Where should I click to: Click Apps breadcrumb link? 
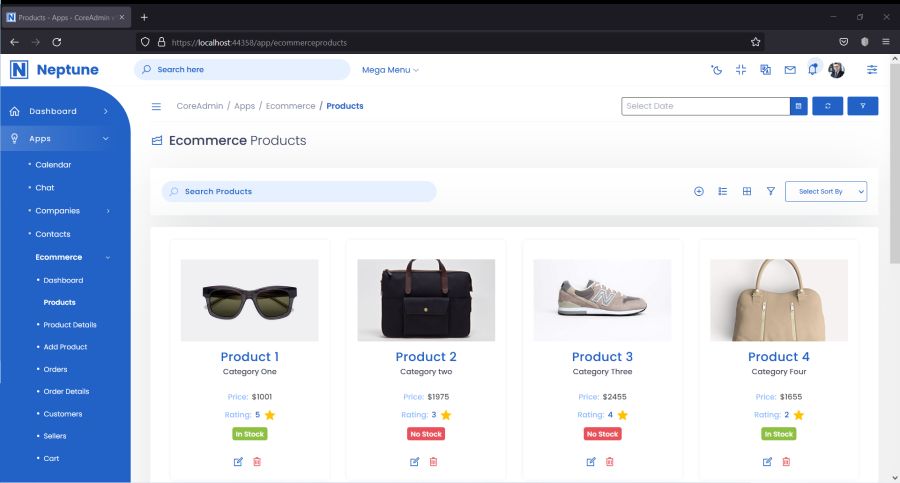point(245,106)
